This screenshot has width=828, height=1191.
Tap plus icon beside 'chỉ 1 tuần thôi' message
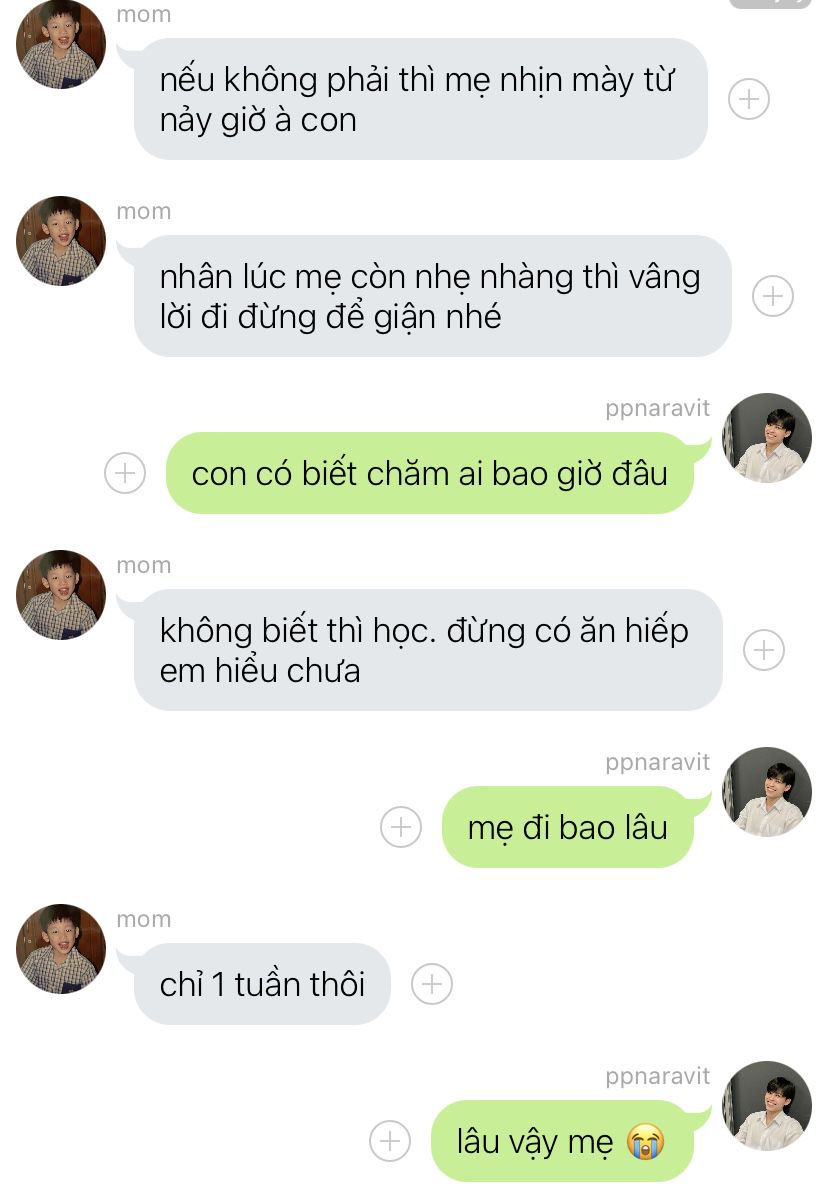click(x=431, y=984)
